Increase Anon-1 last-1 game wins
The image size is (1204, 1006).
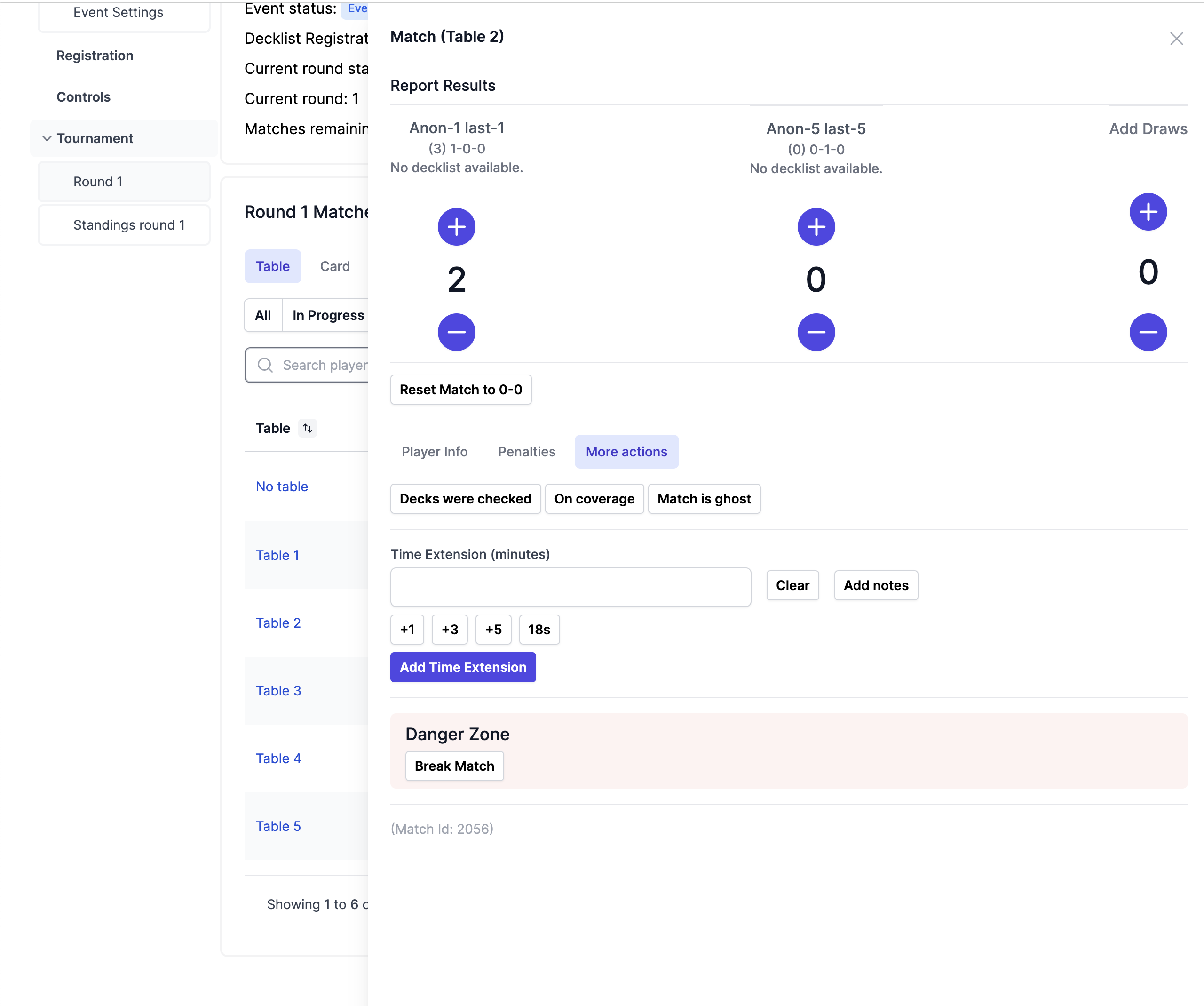click(456, 227)
